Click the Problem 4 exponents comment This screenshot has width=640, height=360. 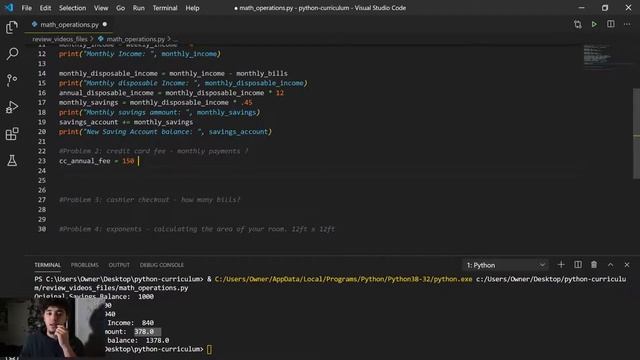click(197, 229)
